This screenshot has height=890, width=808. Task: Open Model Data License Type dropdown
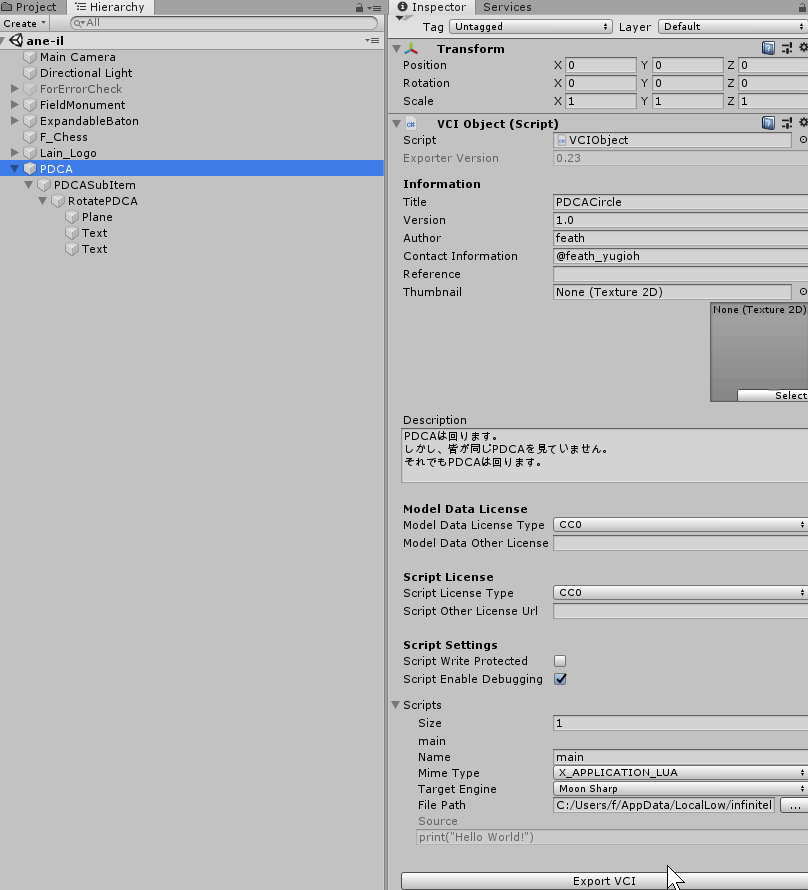(x=680, y=524)
